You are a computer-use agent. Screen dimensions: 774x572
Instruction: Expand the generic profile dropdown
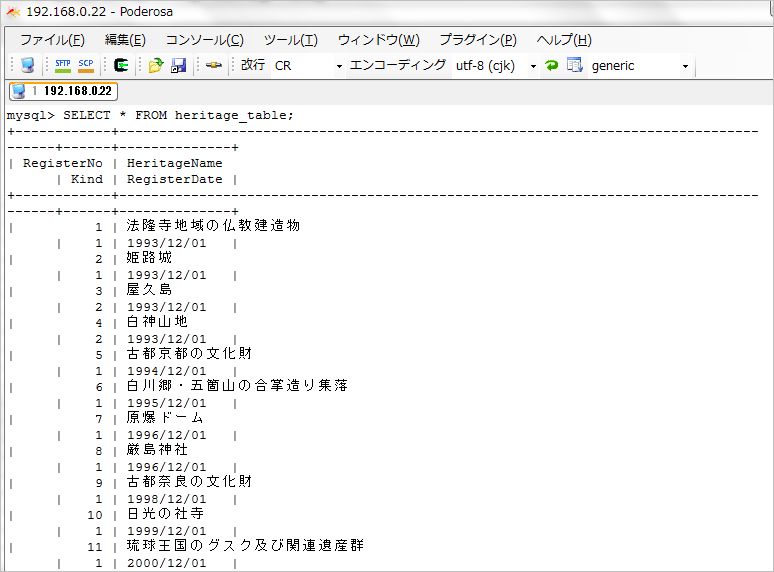pyautogui.click(x=685, y=66)
